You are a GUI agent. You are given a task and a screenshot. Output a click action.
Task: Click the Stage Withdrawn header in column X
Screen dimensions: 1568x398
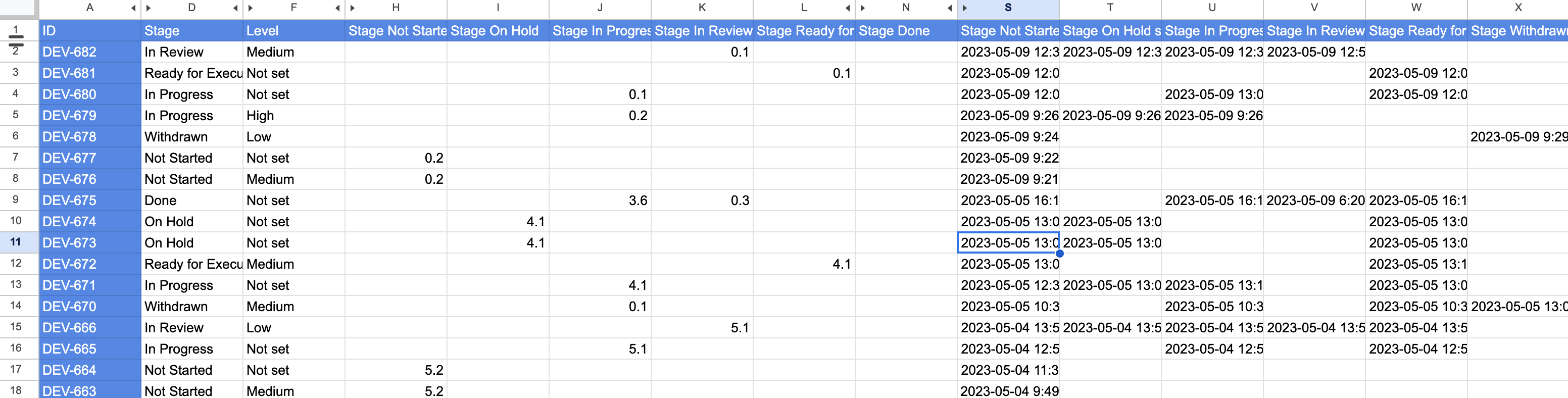pos(1518,30)
